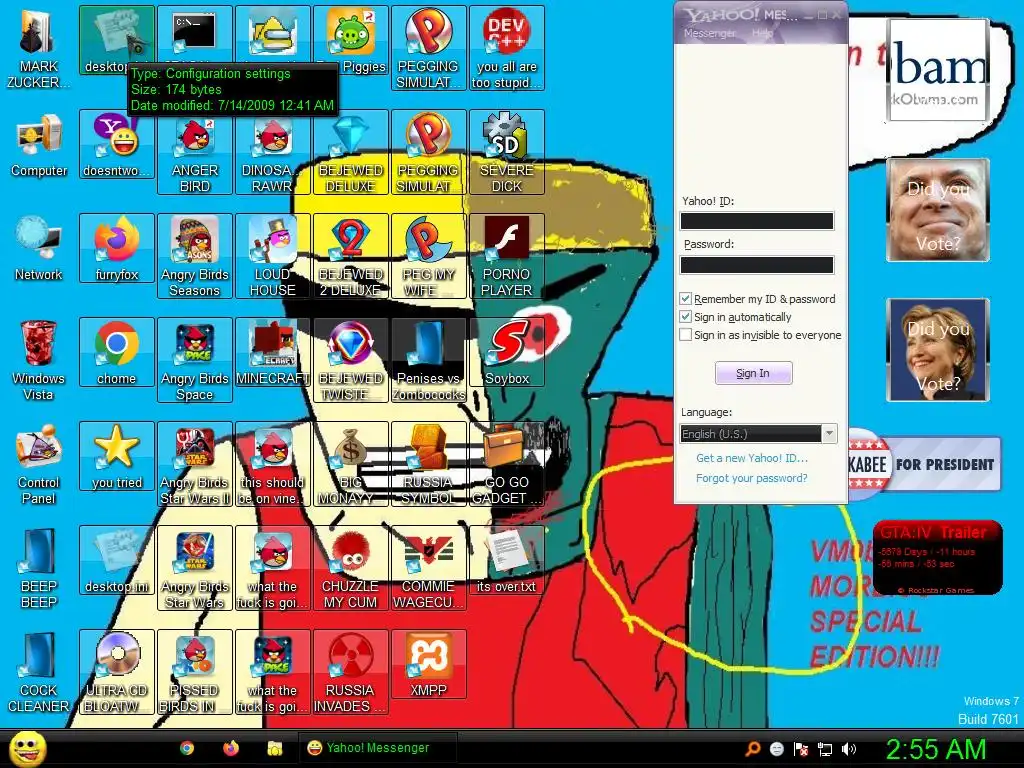Follow the 'Forgot your password?' link
Screen dimensions: 1024x768
tap(752, 478)
